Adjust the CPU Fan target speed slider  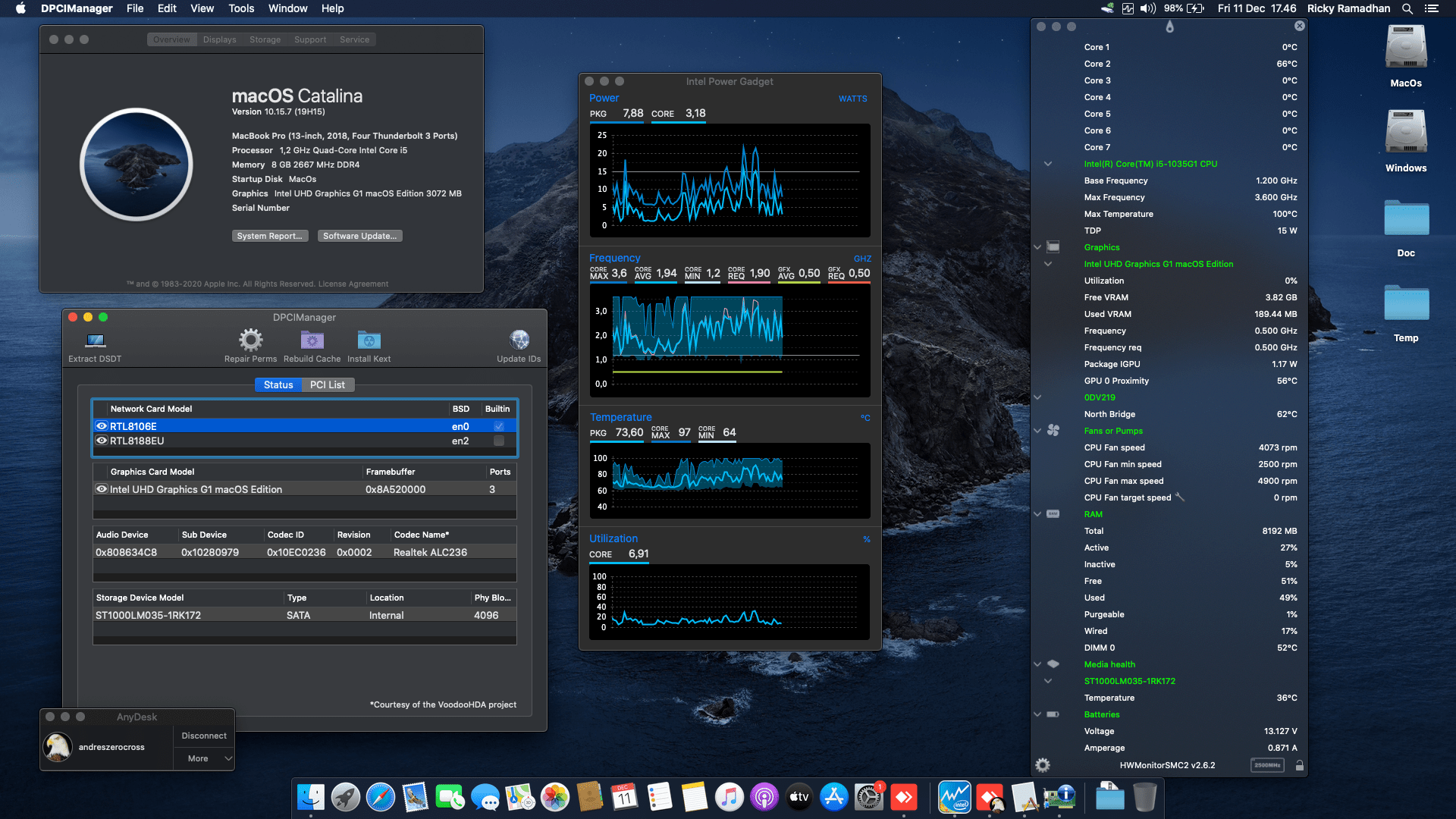click(x=1180, y=497)
